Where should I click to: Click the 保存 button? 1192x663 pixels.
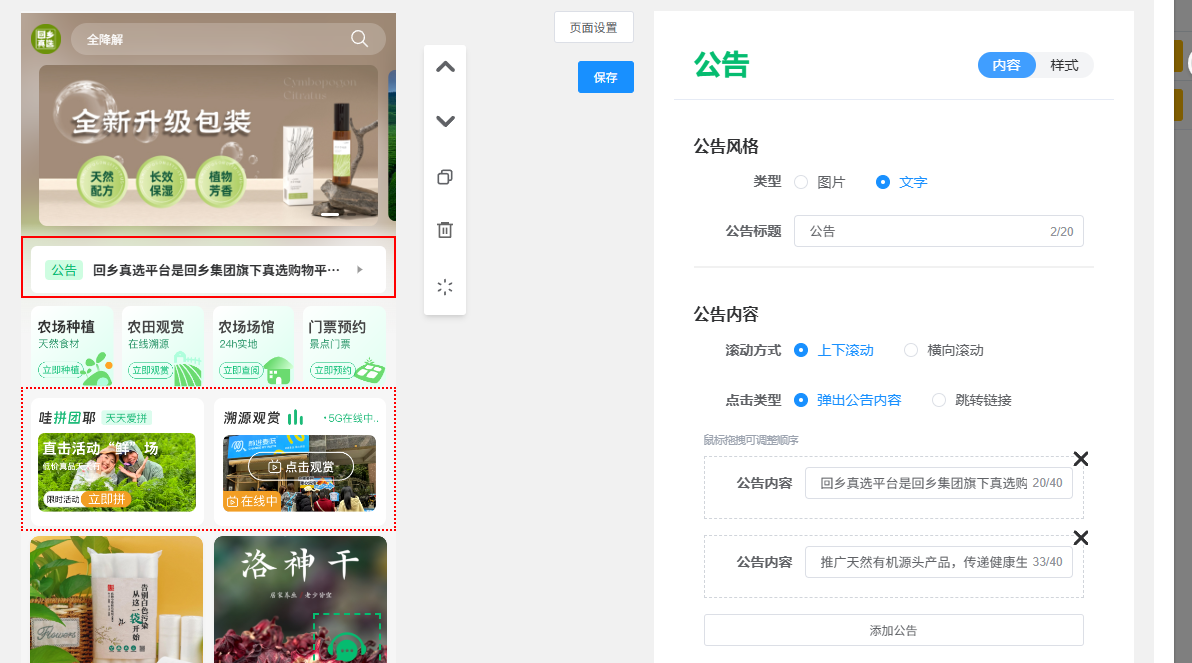[x=605, y=77]
